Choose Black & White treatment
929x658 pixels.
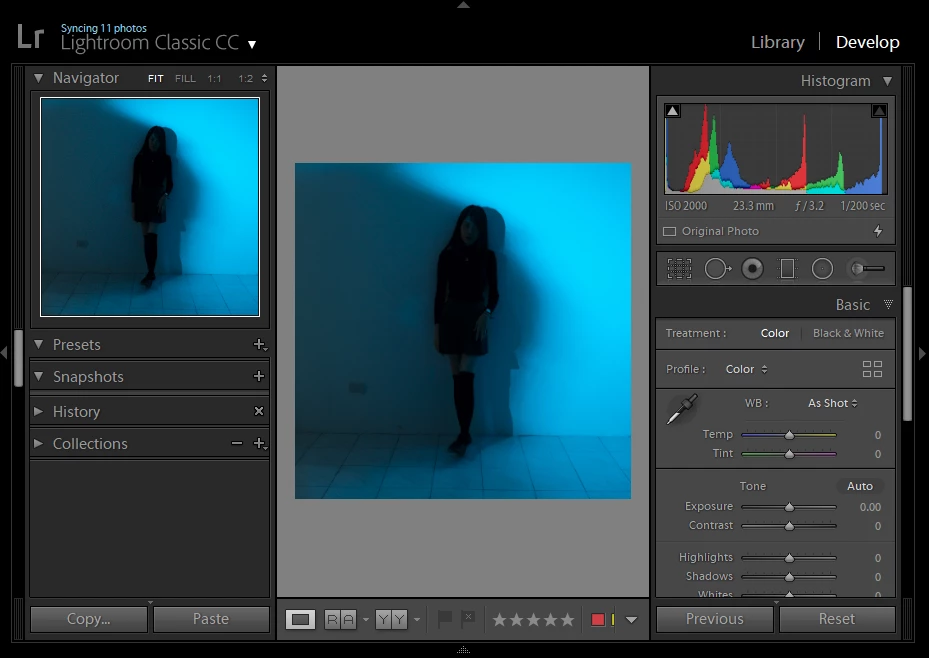click(848, 333)
